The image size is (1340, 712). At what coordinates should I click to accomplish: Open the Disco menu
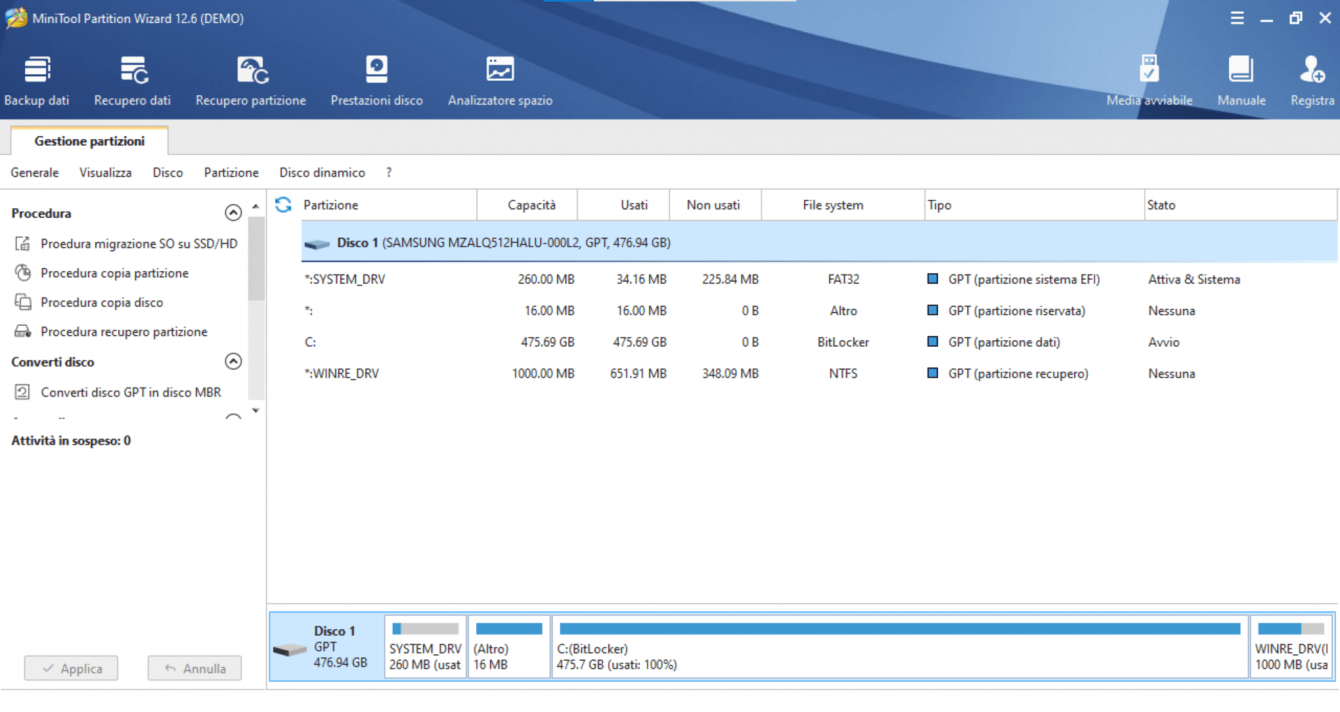click(x=168, y=173)
